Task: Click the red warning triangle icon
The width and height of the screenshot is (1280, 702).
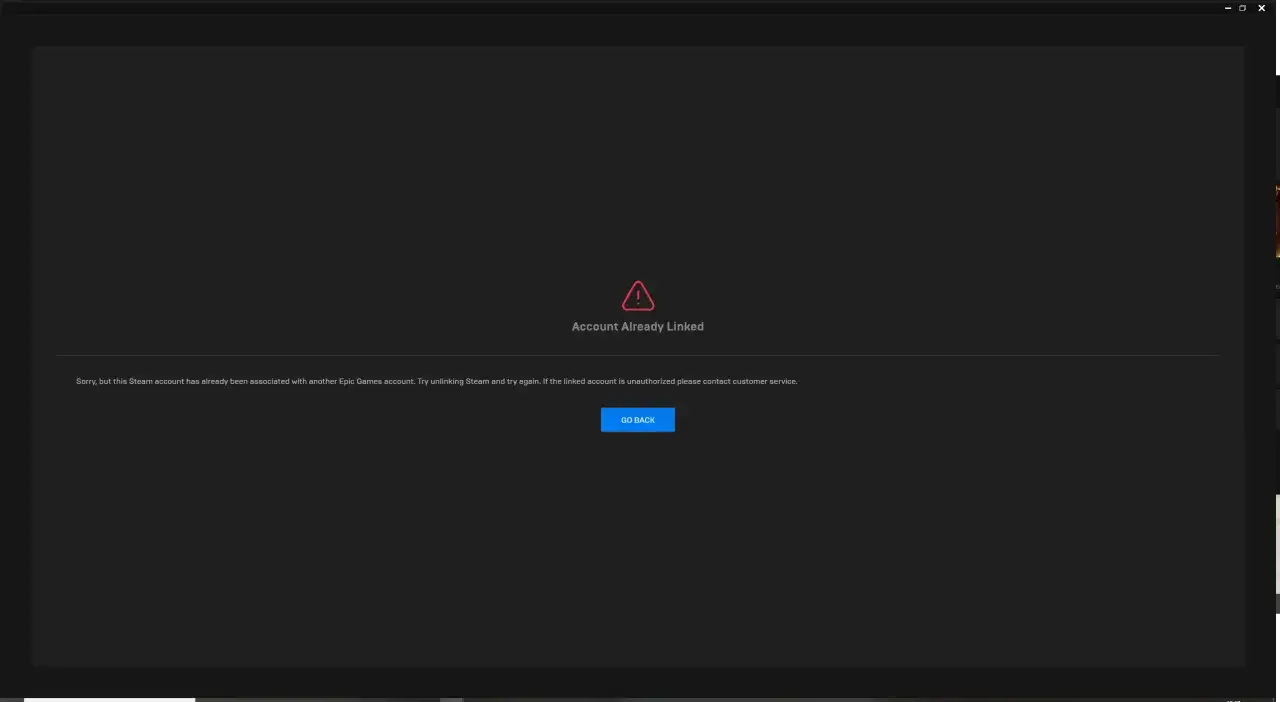Action: point(638,296)
